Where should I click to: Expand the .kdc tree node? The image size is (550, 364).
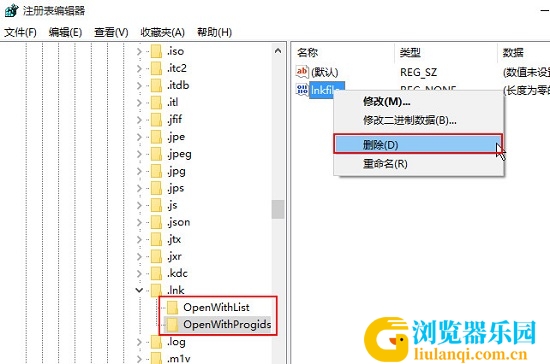point(139,274)
